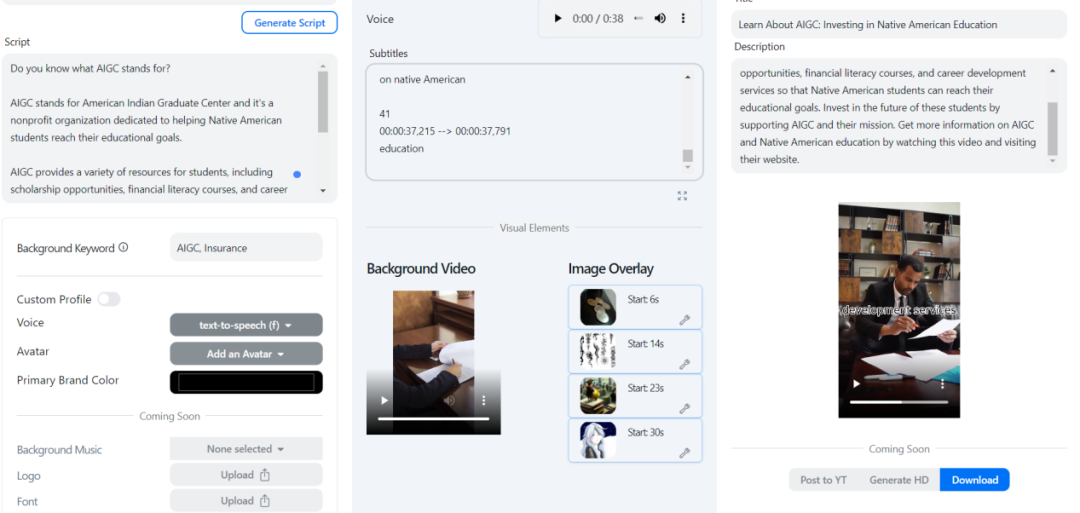Seek in the voice audio progress bar

(x=638, y=19)
